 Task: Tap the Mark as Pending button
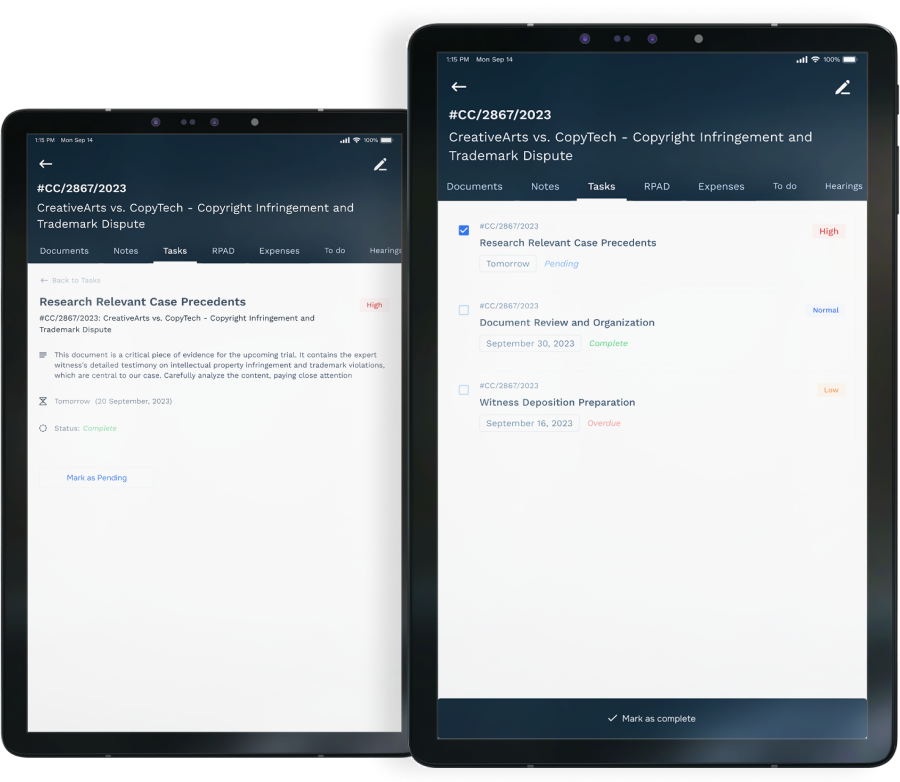coord(96,478)
